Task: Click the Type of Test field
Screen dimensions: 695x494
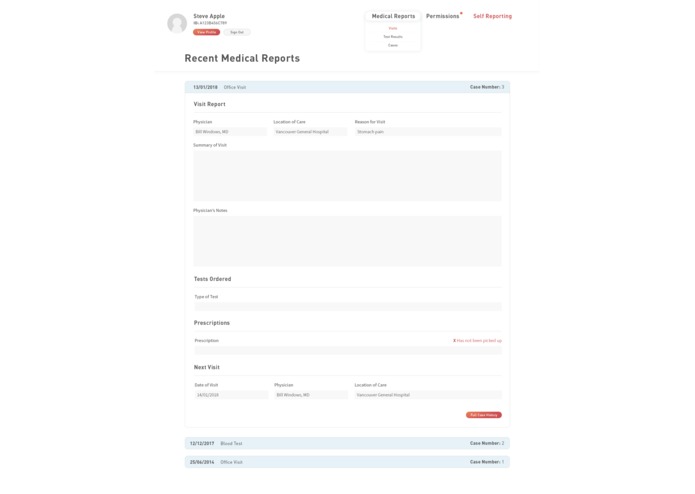Action: pyautogui.click(x=348, y=307)
